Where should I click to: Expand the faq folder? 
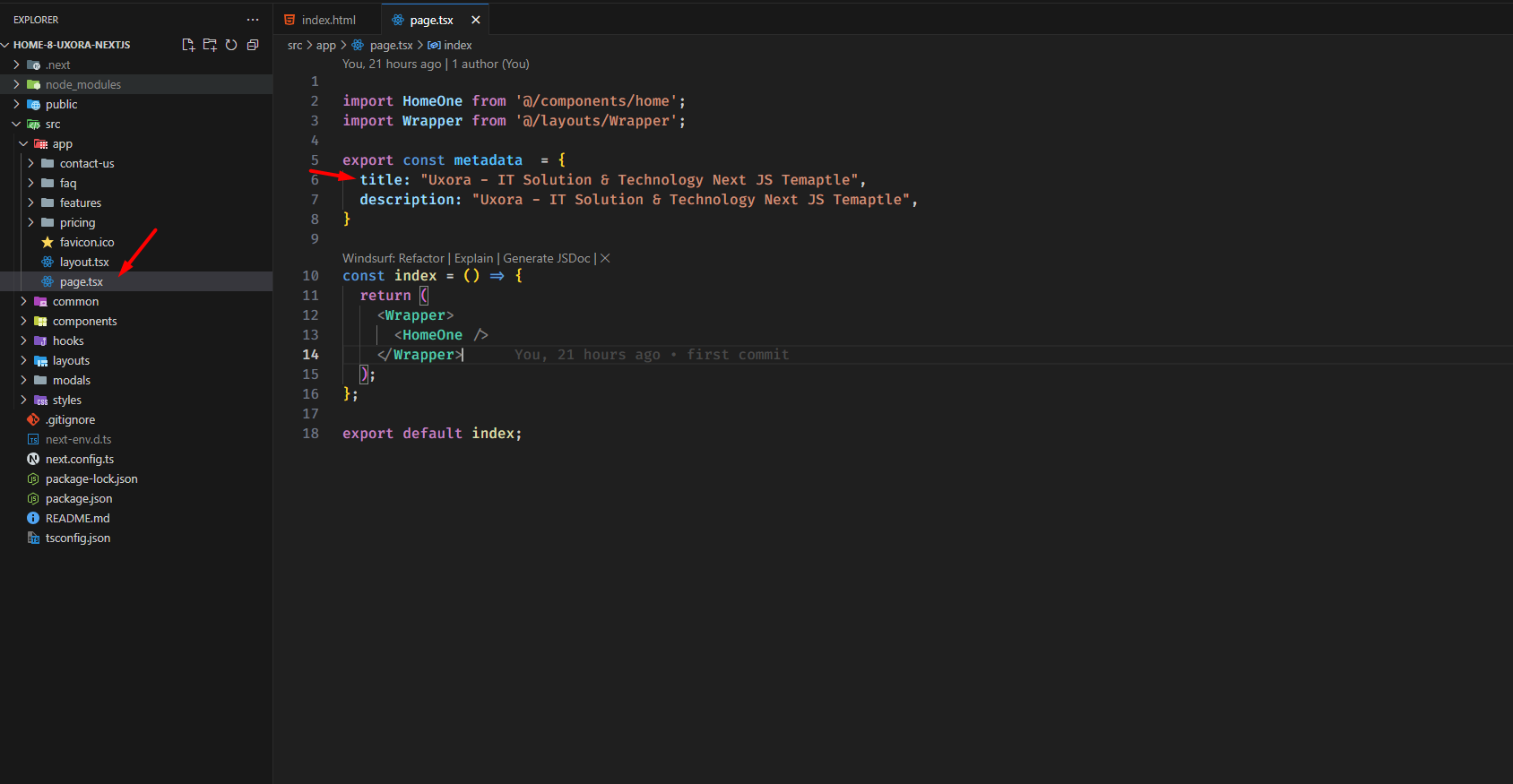point(30,183)
